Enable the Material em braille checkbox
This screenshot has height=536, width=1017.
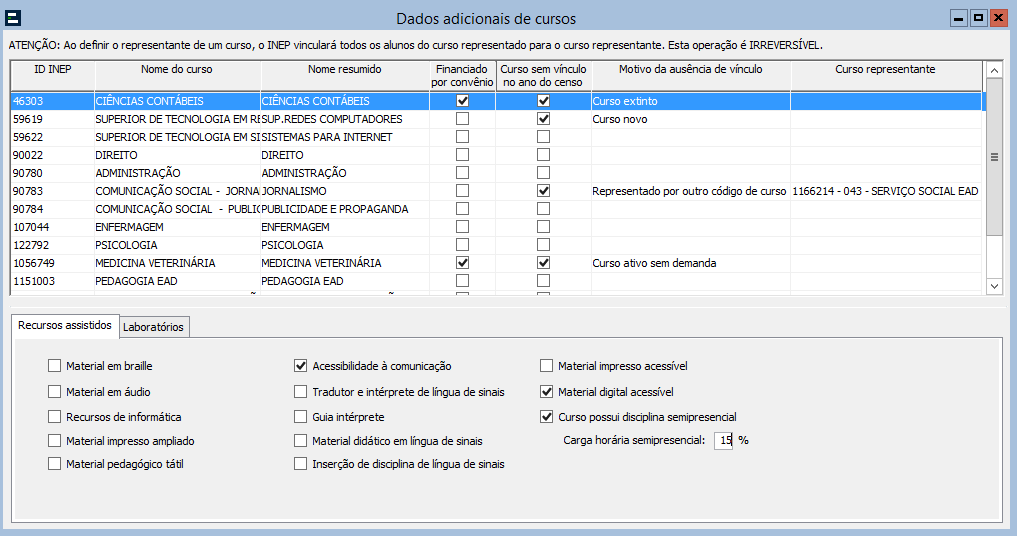pos(55,366)
